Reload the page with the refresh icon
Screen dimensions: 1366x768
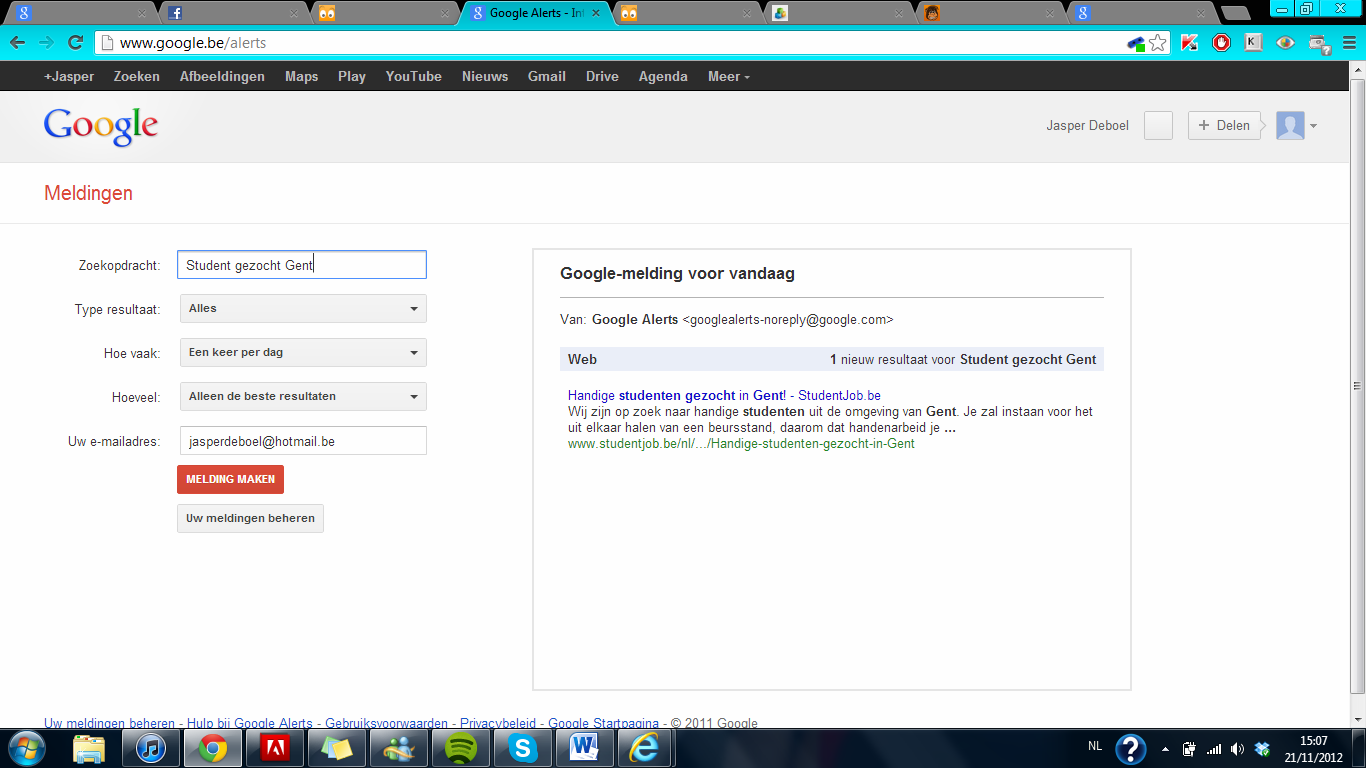pyautogui.click(x=75, y=43)
